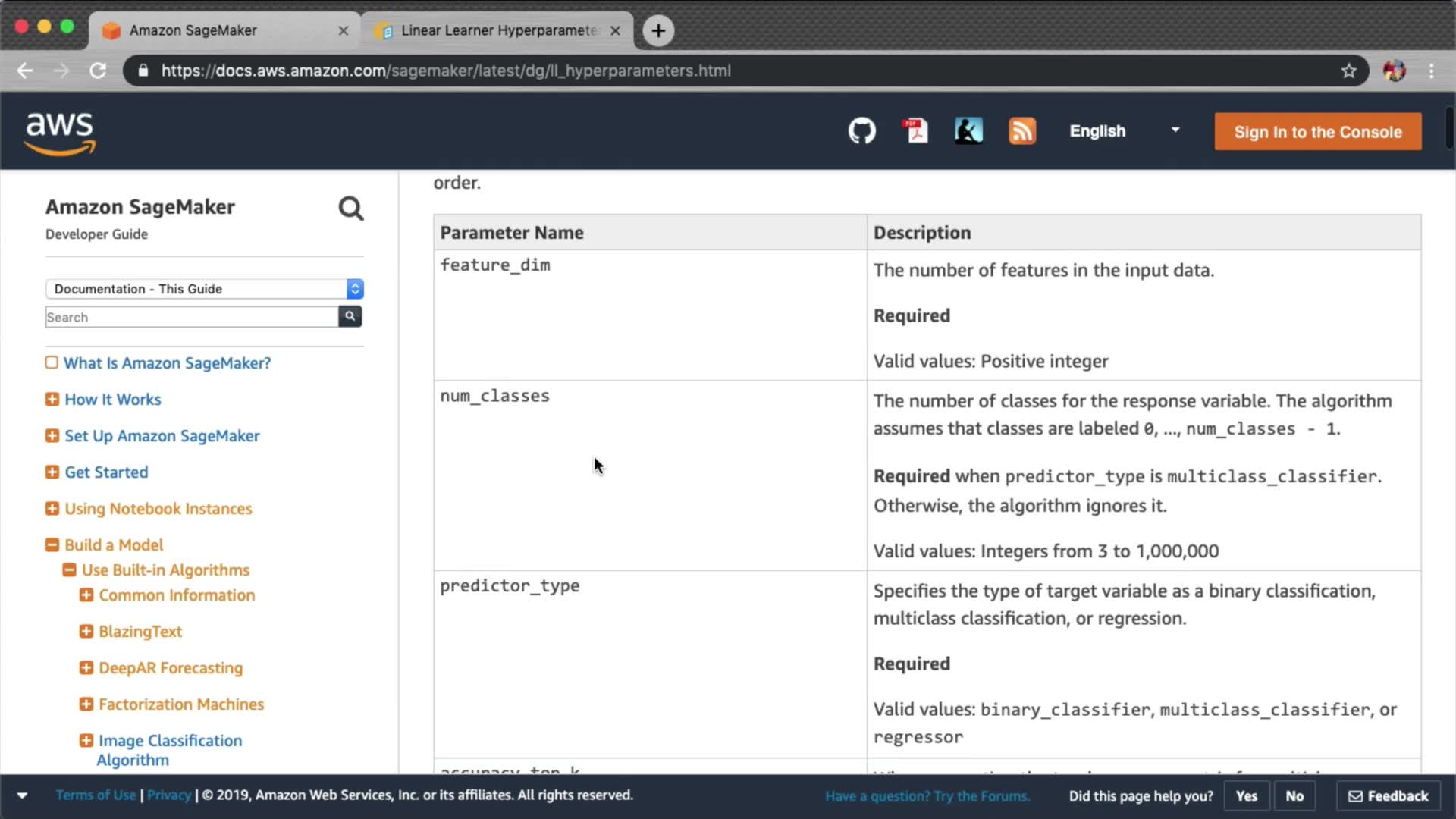Collapse the Build a Model section

(x=52, y=545)
